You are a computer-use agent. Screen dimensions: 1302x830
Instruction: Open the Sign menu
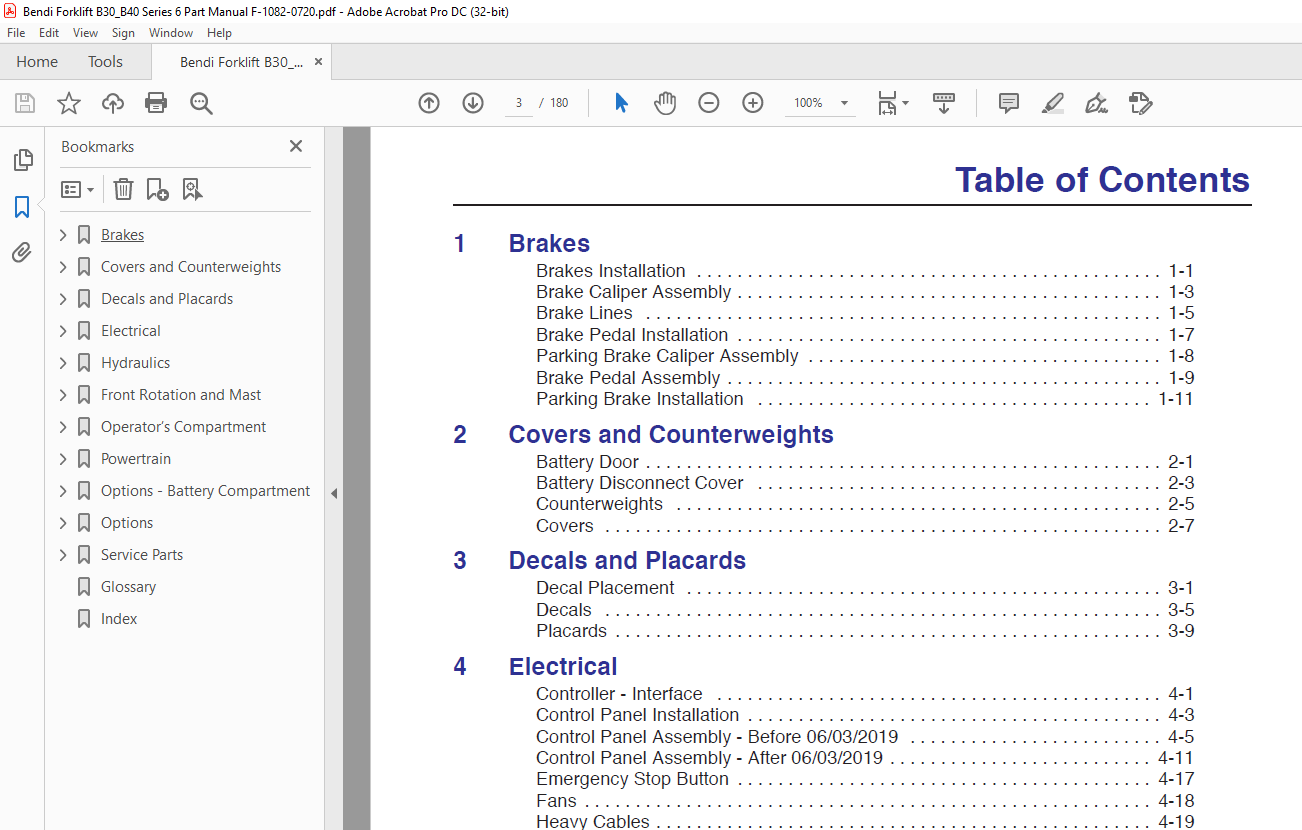click(123, 33)
